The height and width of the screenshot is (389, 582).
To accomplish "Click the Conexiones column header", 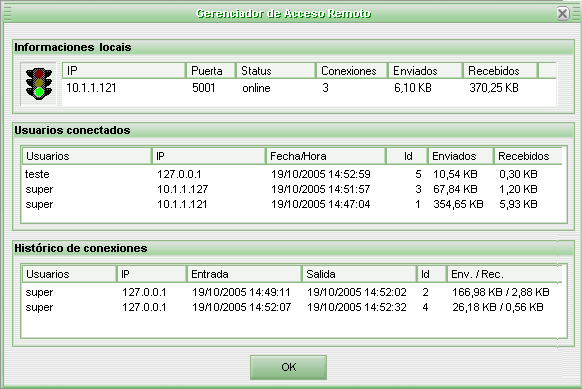I will tap(352, 71).
